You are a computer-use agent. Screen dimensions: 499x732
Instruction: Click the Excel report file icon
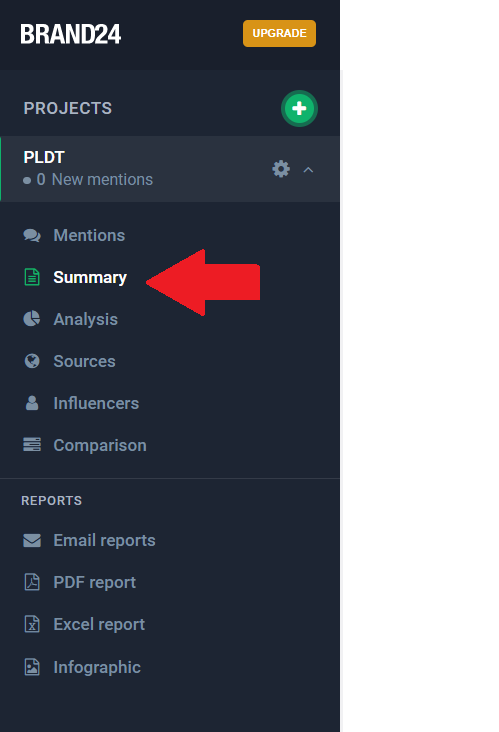pyautogui.click(x=32, y=624)
